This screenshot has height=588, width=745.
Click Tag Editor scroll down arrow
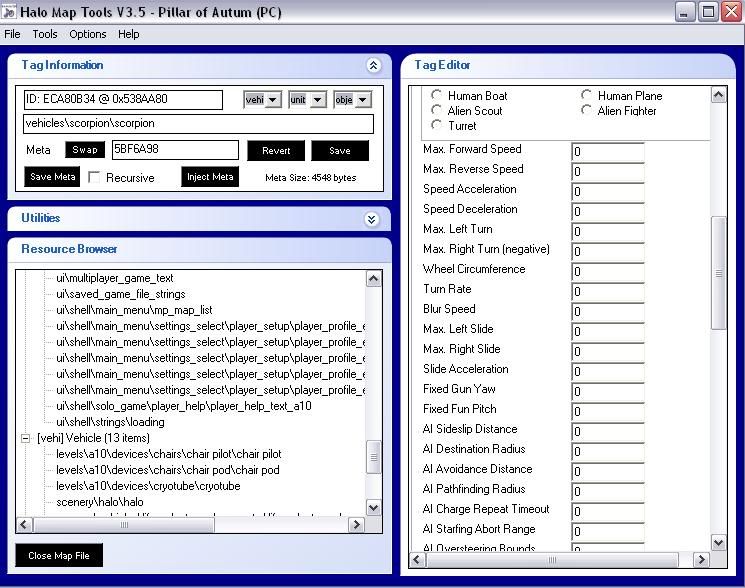click(718, 542)
